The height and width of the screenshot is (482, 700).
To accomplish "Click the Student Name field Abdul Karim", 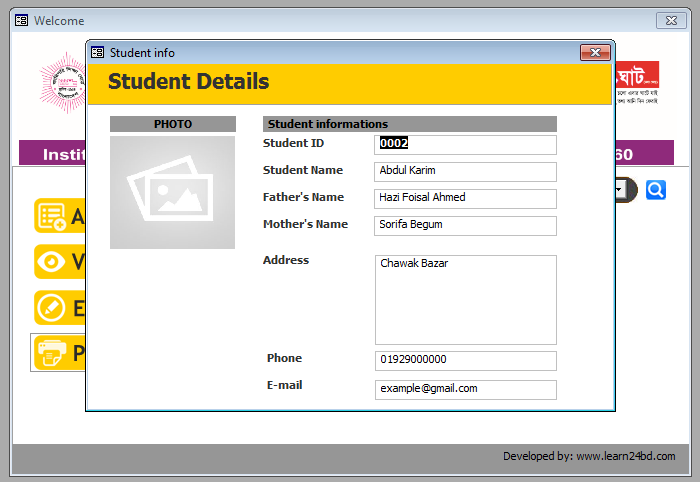I will [465, 172].
